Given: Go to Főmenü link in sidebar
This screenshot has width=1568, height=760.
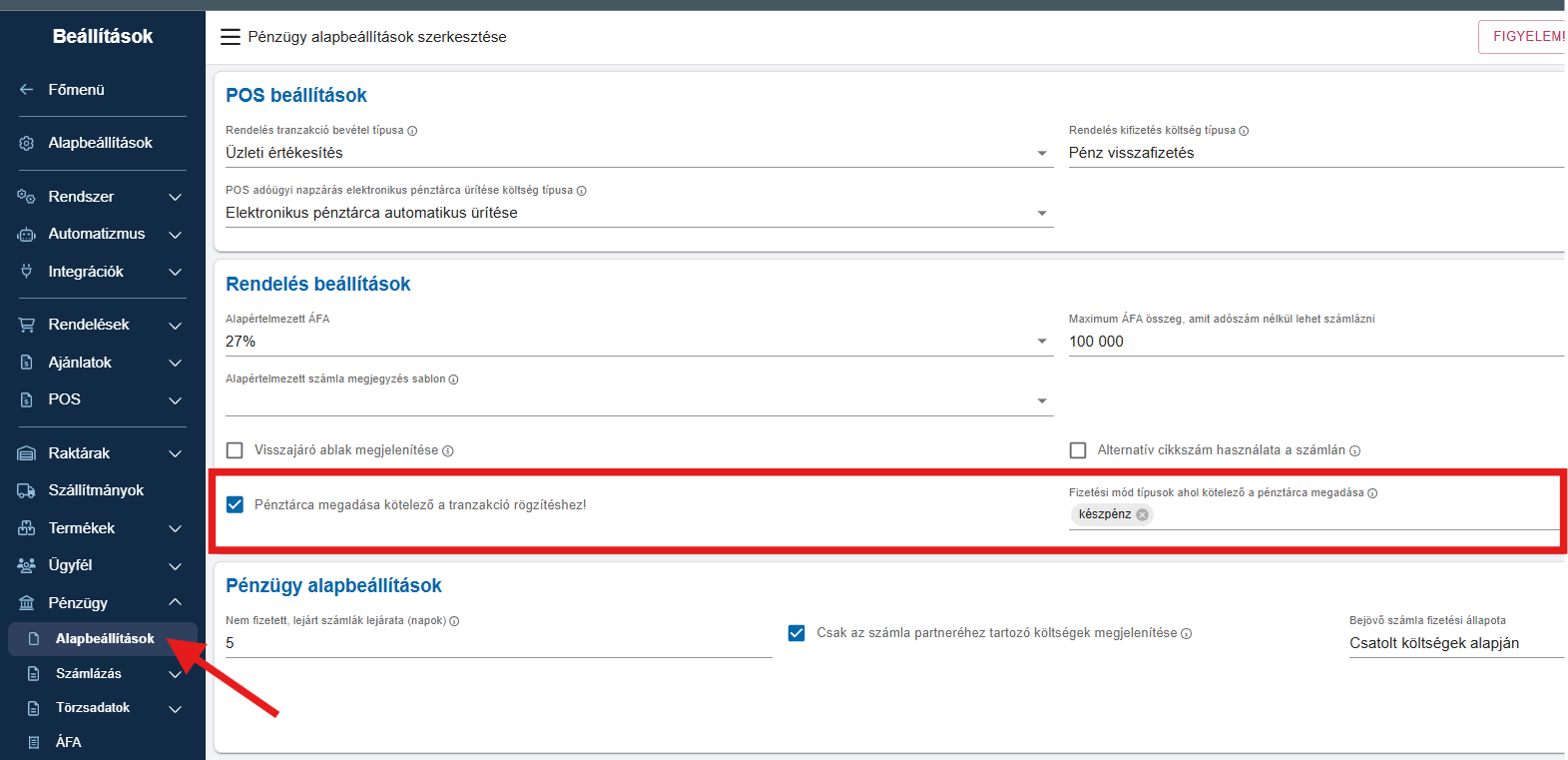Looking at the screenshot, I should [76, 90].
